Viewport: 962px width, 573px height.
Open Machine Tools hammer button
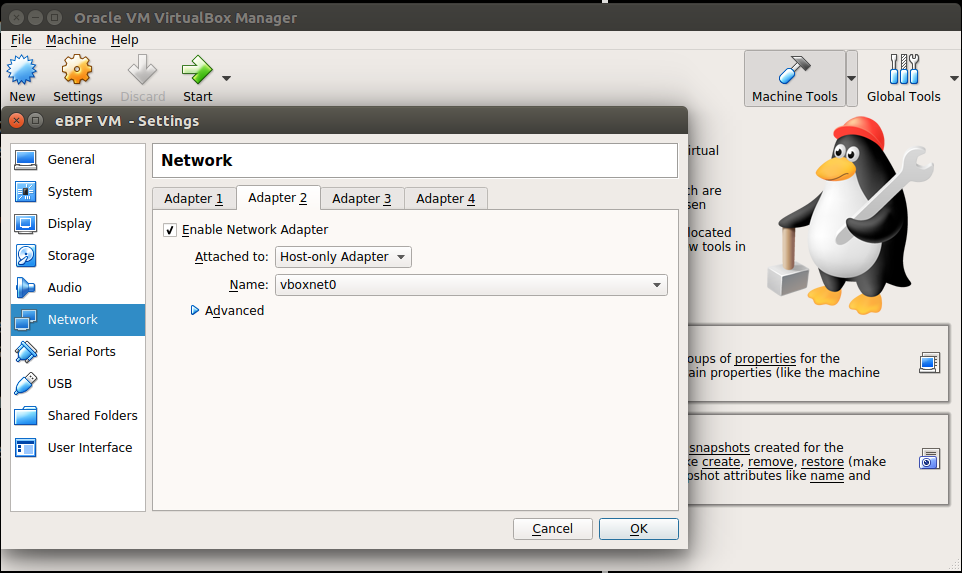(x=795, y=79)
